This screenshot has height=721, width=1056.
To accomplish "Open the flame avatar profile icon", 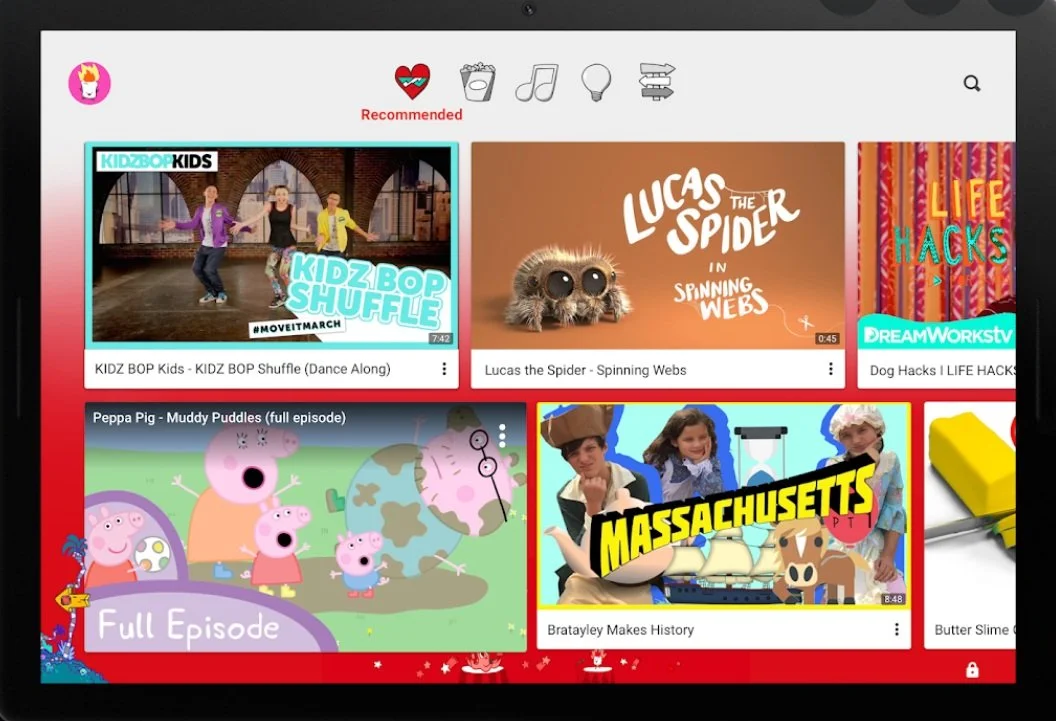I will tap(90, 83).
